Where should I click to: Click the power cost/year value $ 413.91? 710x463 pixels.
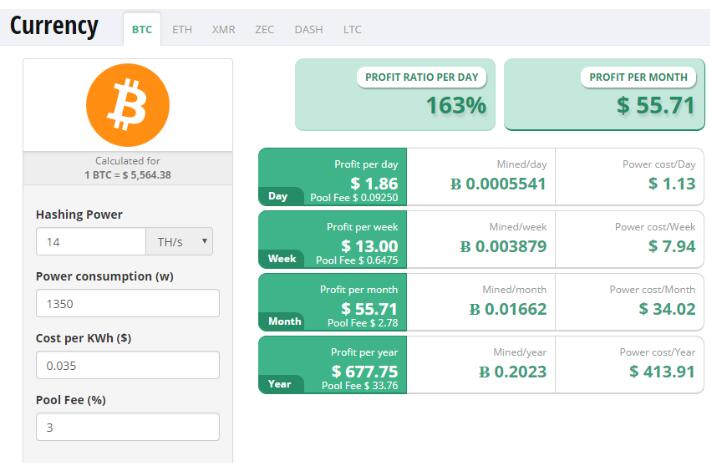pyautogui.click(x=662, y=372)
